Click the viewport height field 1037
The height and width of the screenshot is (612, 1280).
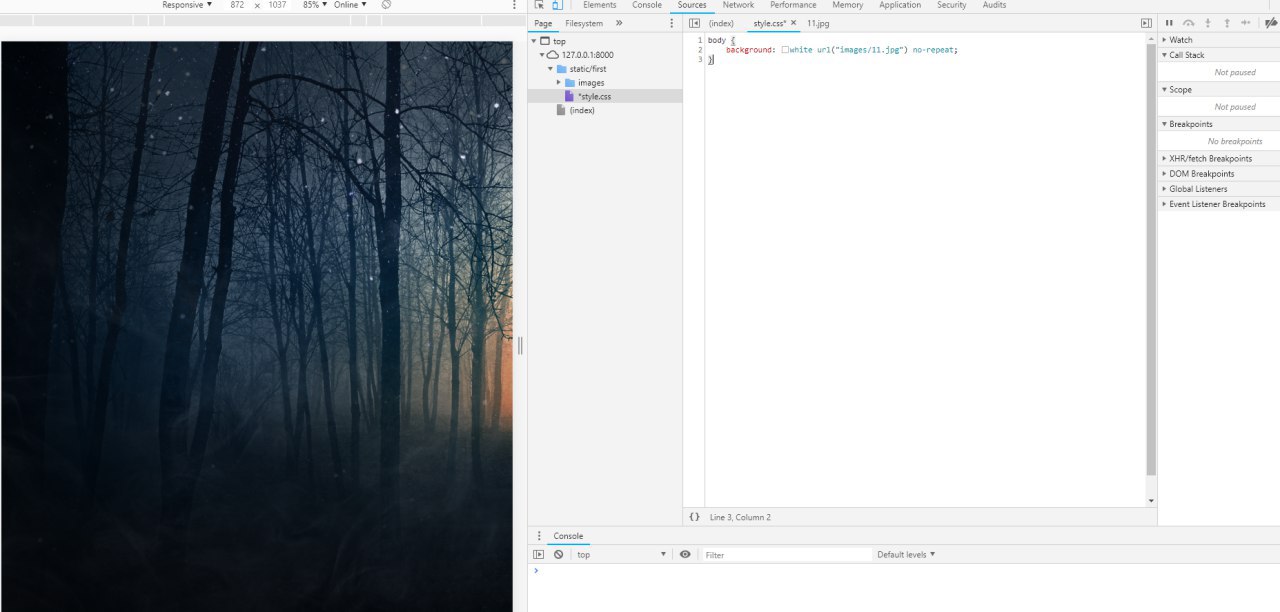click(277, 5)
